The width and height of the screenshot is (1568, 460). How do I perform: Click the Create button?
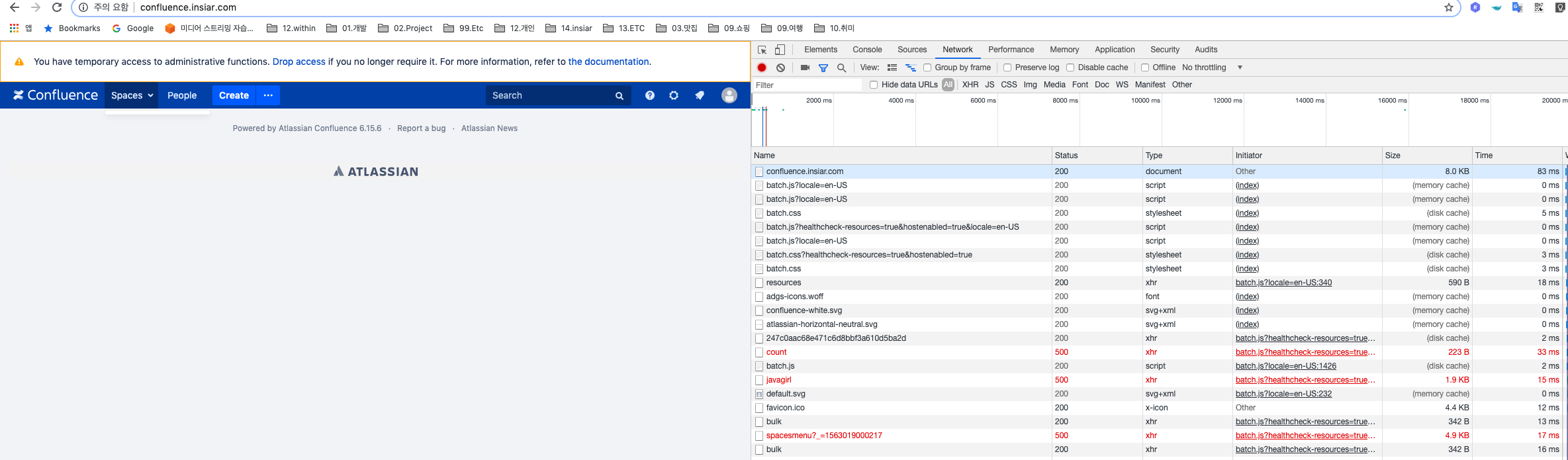pos(234,95)
